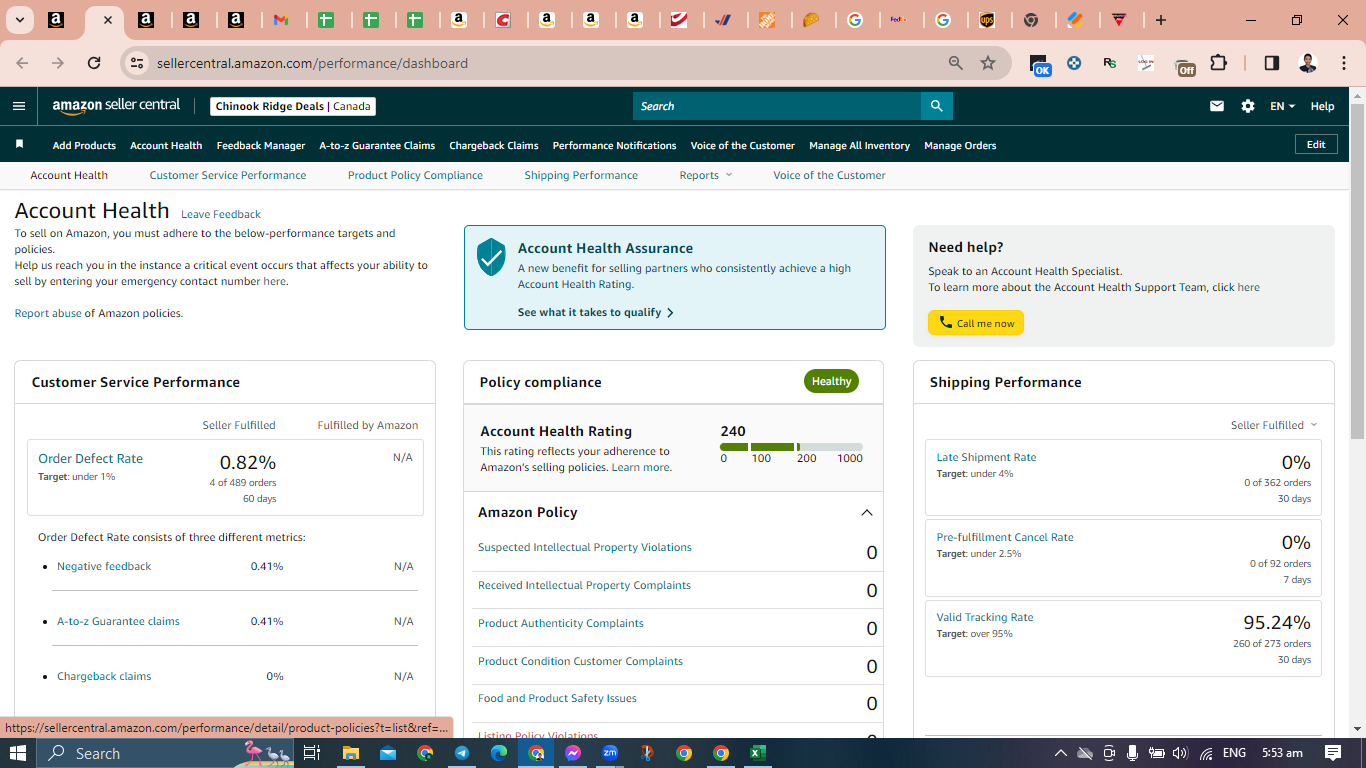Open Messenger from the taskbar

point(573,753)
